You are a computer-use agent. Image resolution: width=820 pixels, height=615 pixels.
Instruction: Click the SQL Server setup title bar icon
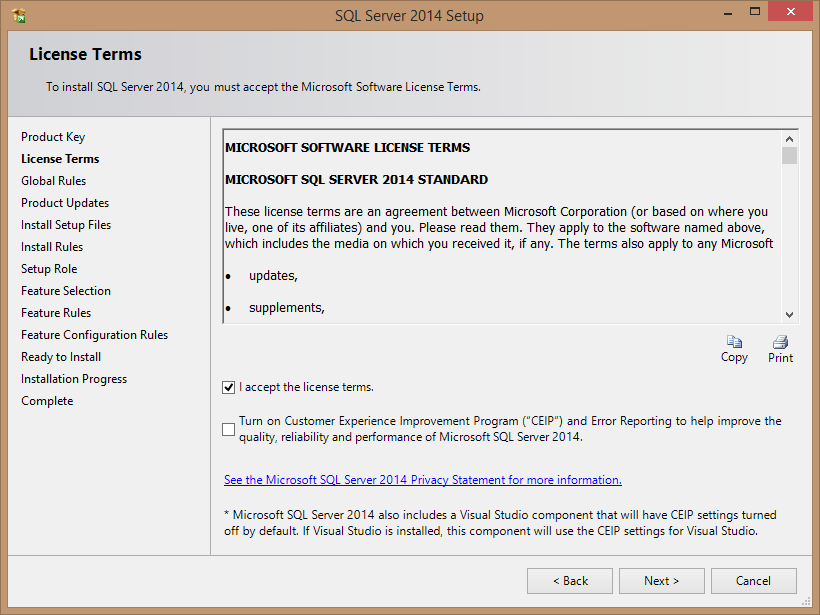[x=19, y=15]
